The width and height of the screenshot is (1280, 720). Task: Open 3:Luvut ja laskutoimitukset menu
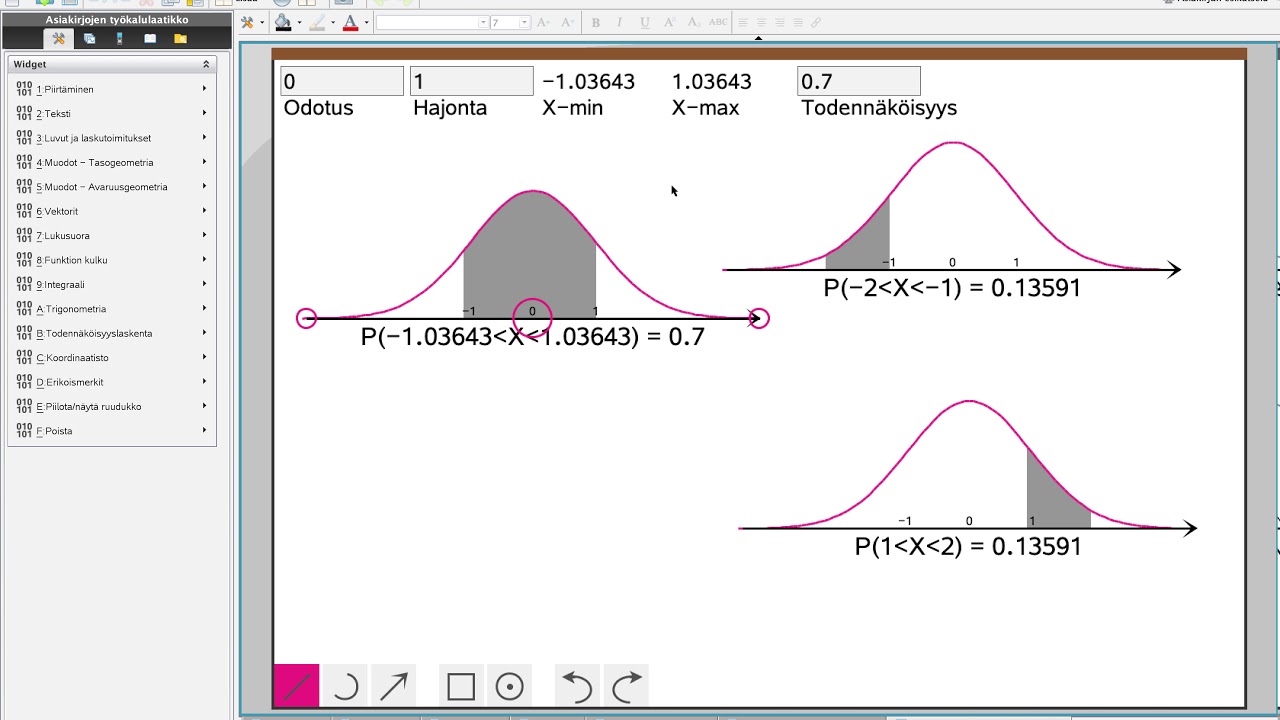112,138
